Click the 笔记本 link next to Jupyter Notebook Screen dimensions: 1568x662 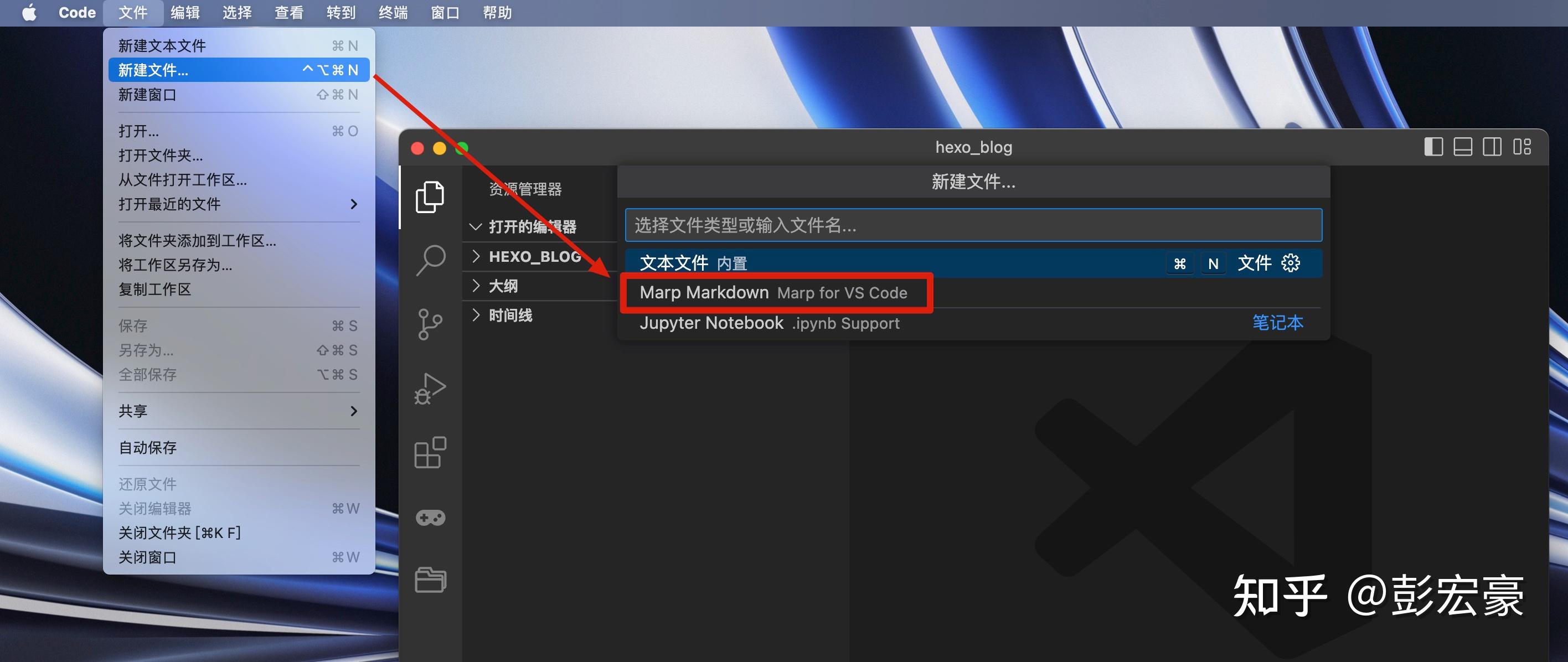[x=1278, y=323]
